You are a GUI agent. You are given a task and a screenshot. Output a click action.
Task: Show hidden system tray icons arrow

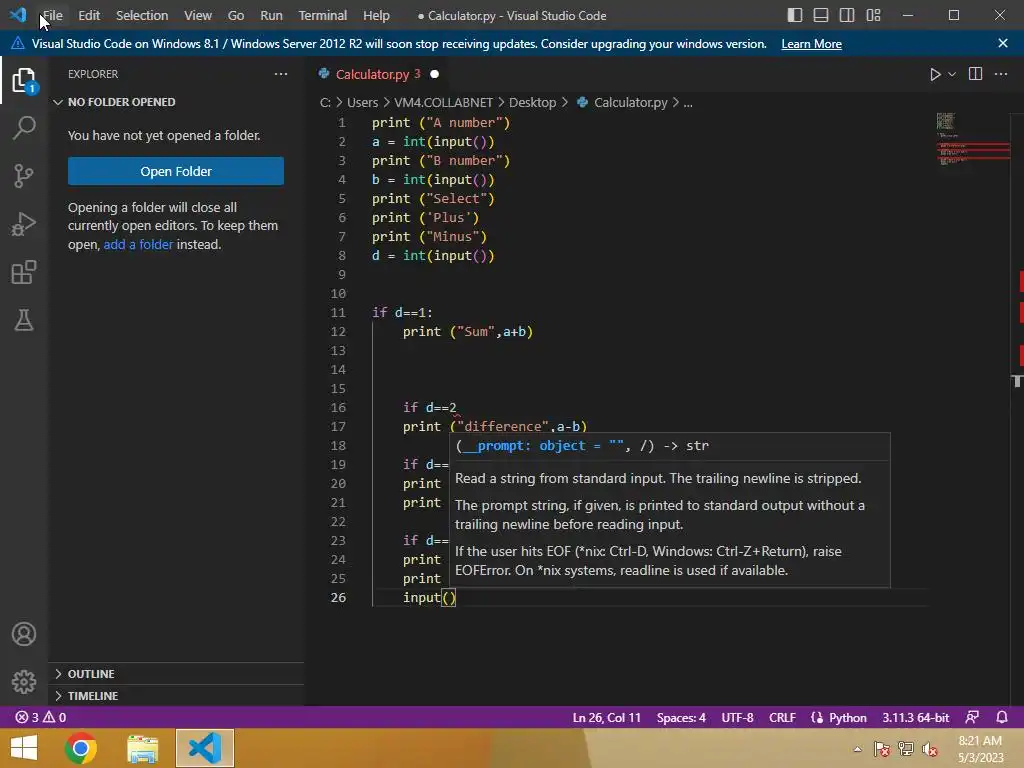point(857,749)
